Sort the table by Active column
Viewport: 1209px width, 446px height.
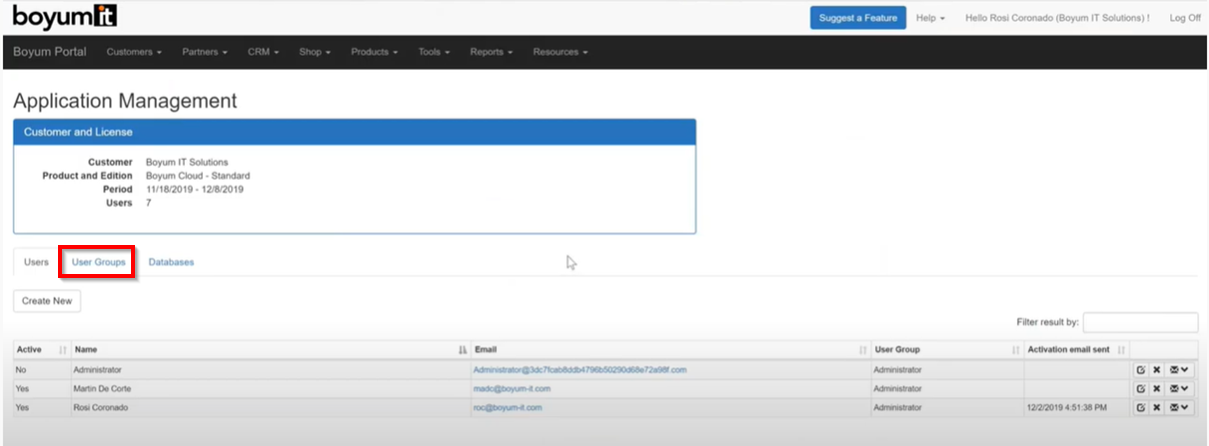[42, 350]
